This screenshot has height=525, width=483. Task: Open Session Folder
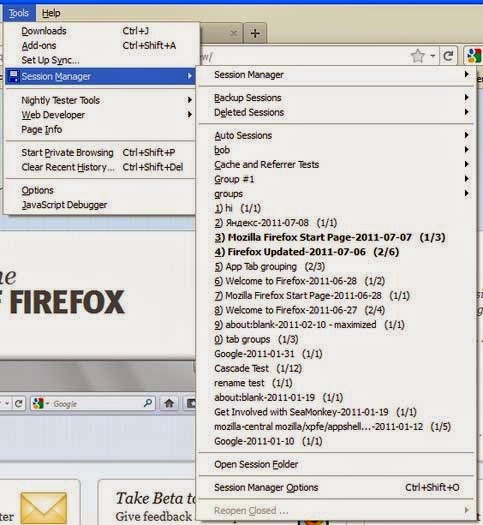tap(336, 465)
